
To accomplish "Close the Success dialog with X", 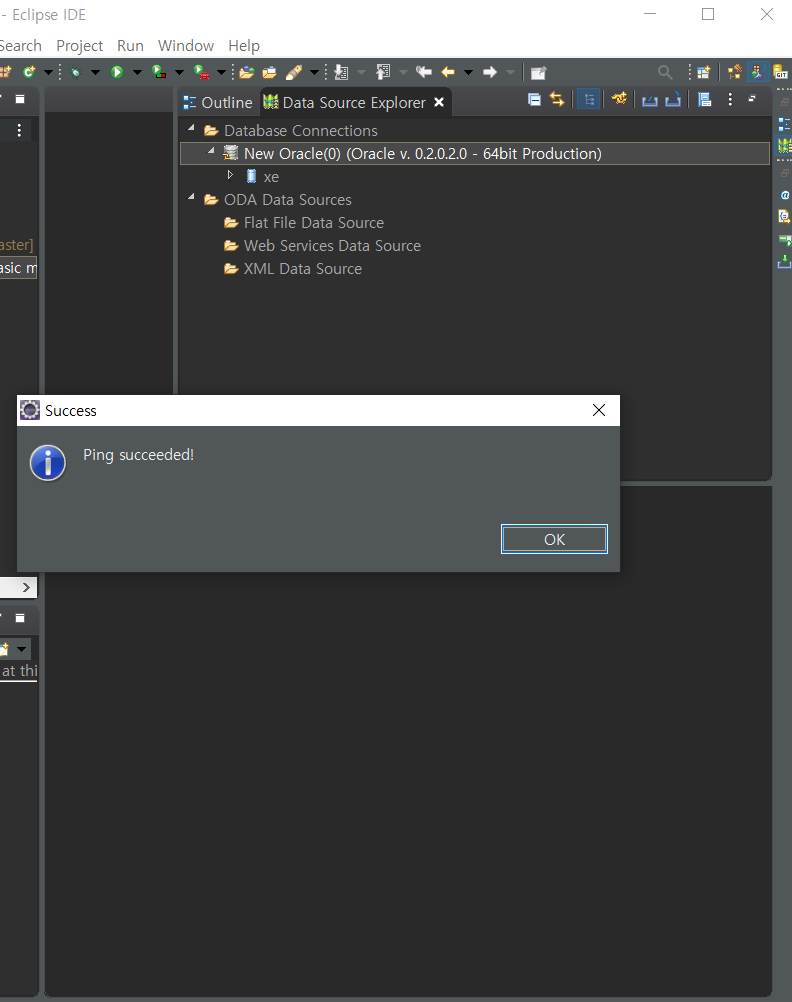I will tap(599, 410).
